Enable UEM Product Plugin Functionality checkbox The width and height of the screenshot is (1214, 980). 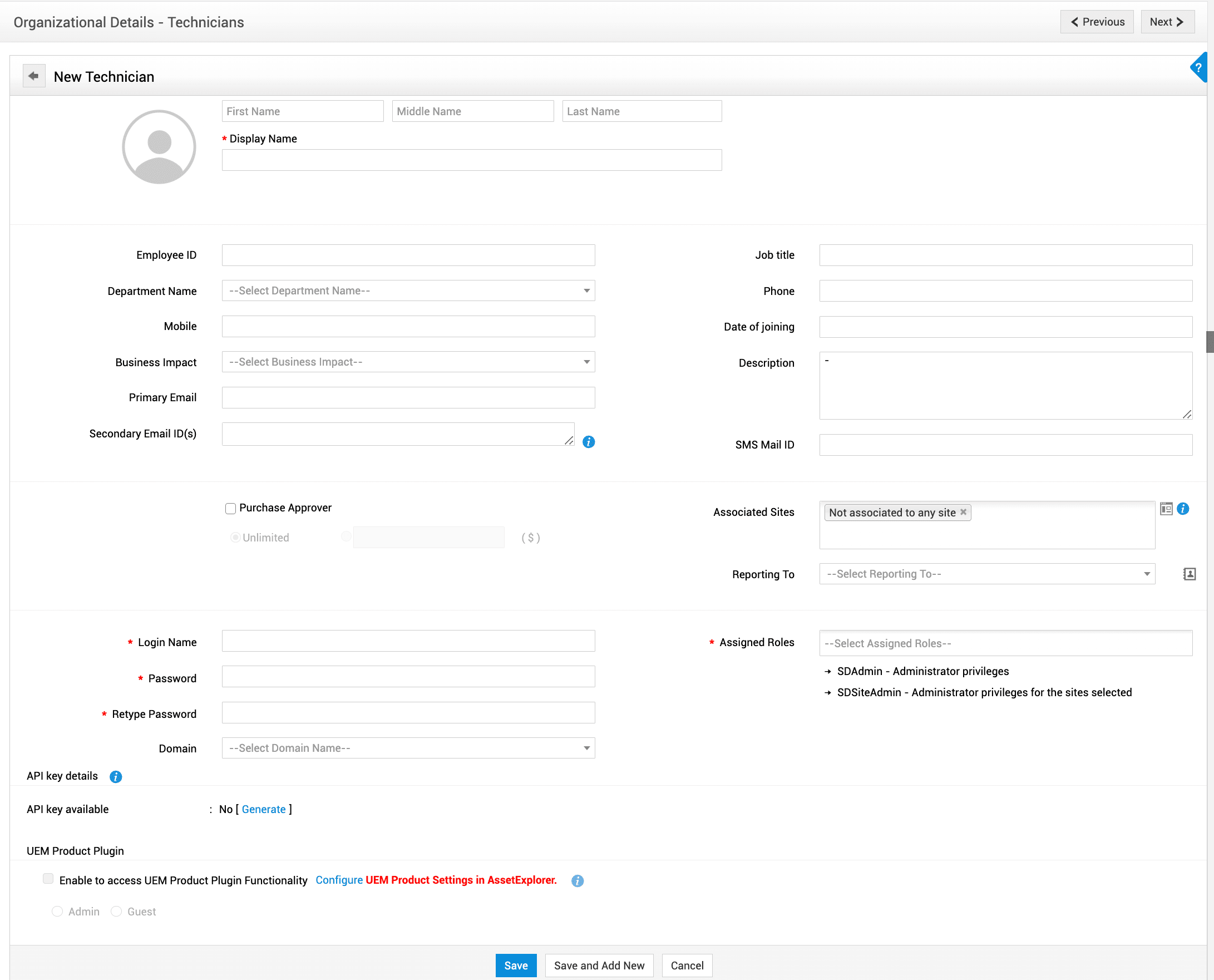pos(48,879)
